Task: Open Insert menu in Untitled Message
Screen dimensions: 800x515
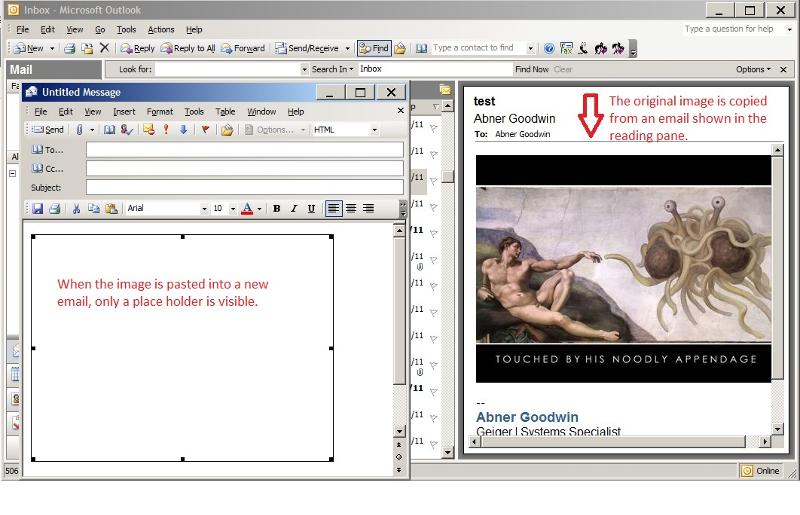Action: [124, 112]
